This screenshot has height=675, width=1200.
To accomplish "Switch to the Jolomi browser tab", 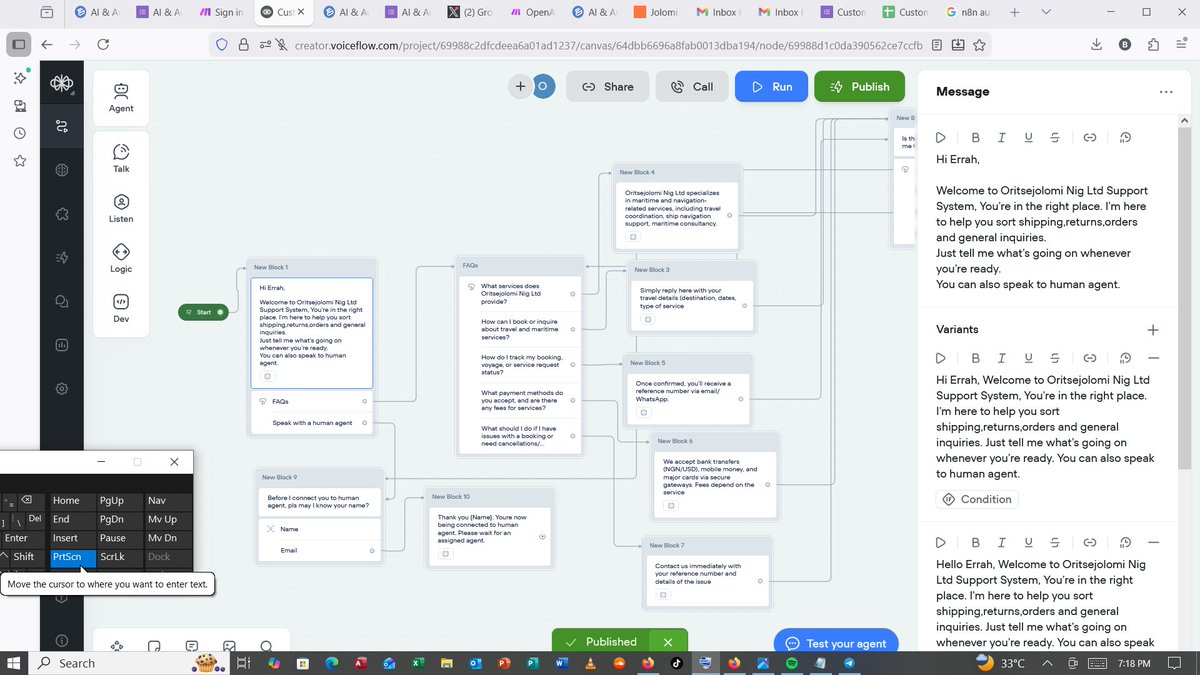I will 656,12.
